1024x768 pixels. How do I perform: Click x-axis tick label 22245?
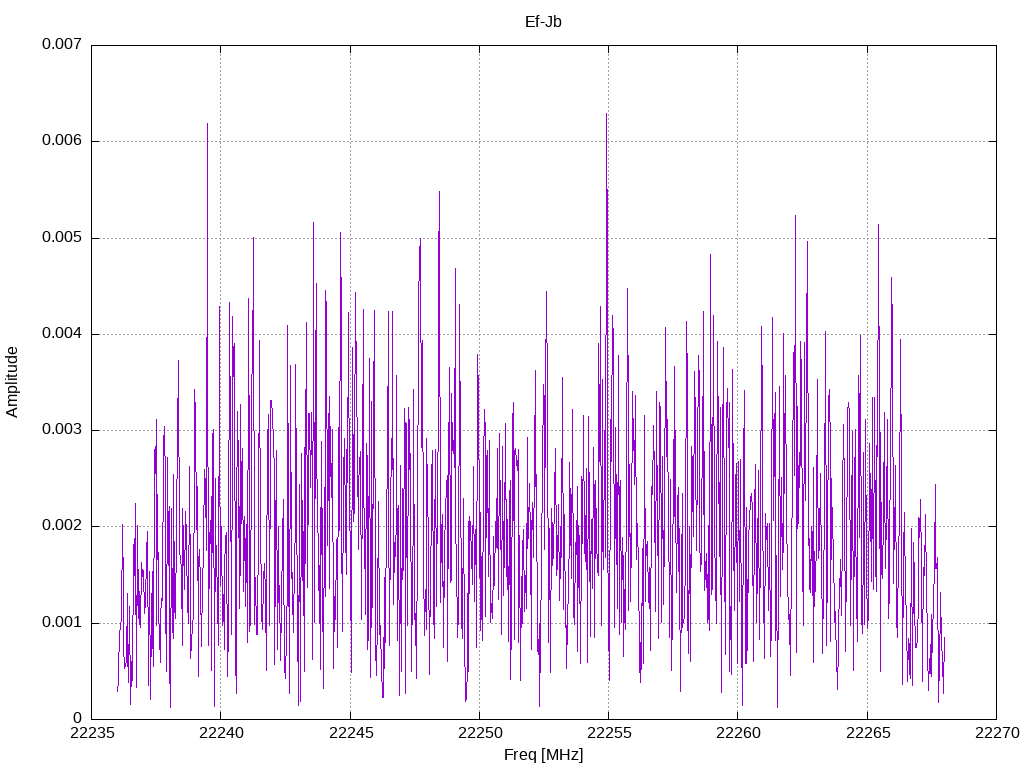351,733
